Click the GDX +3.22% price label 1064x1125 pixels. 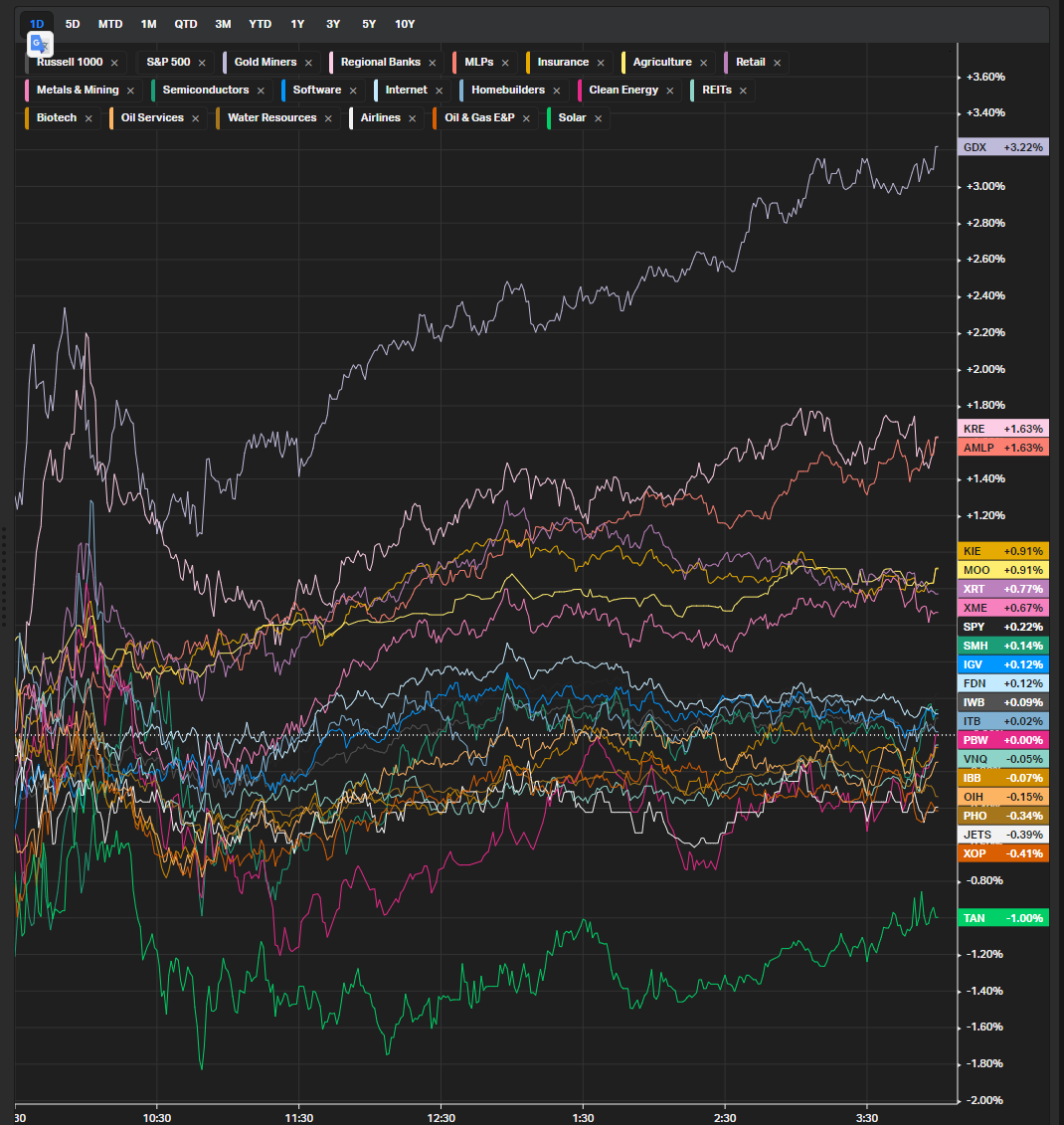[1002, 147]
